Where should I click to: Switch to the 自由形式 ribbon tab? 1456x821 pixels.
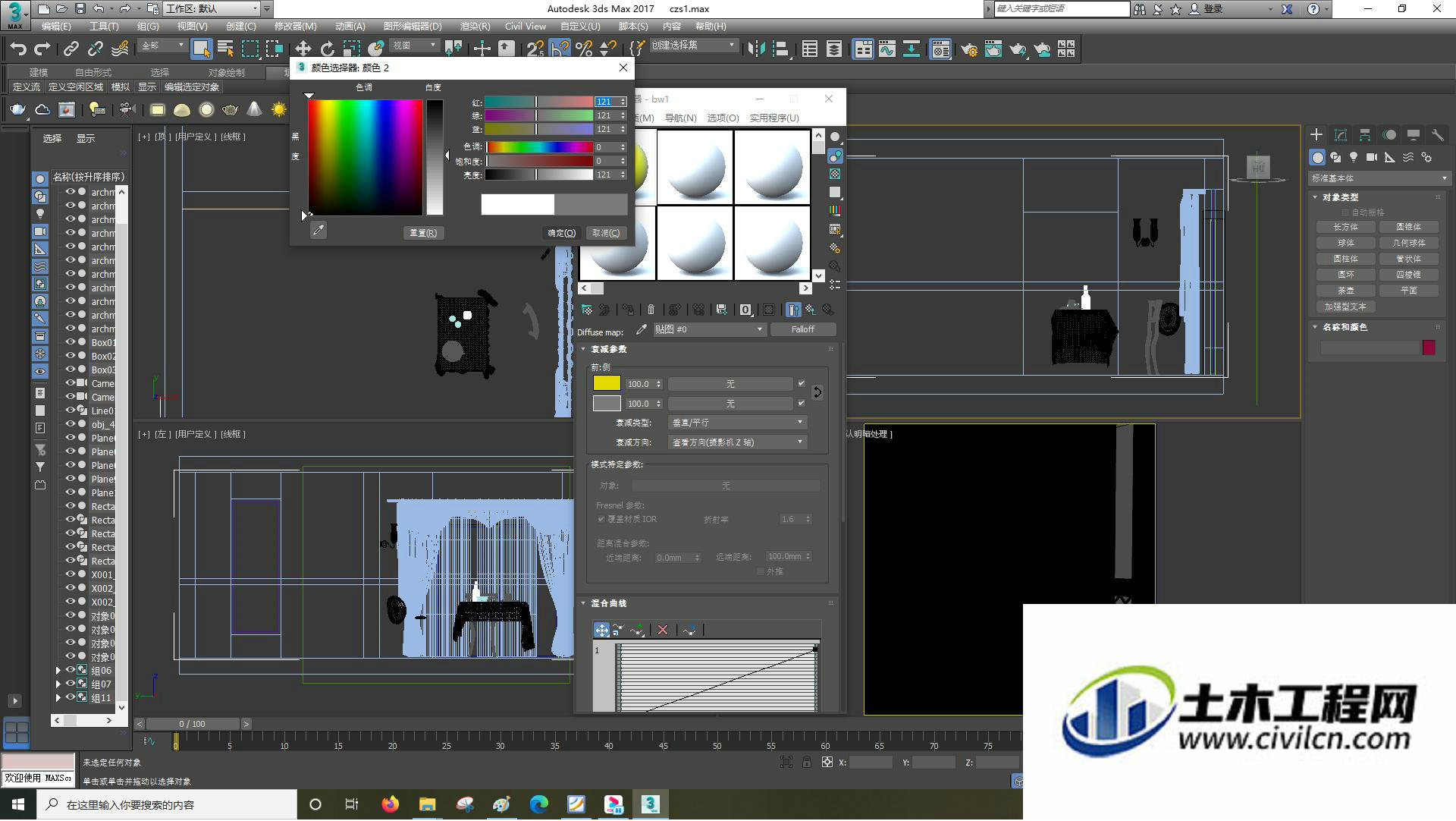click(x=93, y=72)
